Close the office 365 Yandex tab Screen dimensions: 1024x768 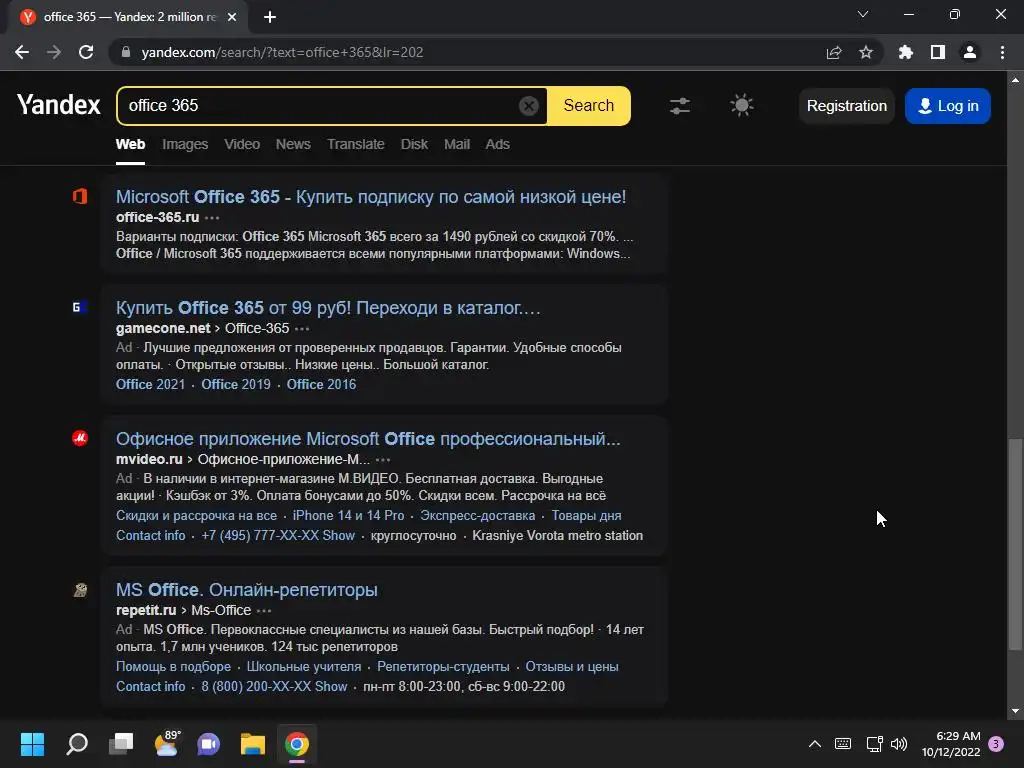tap(232, 17)
